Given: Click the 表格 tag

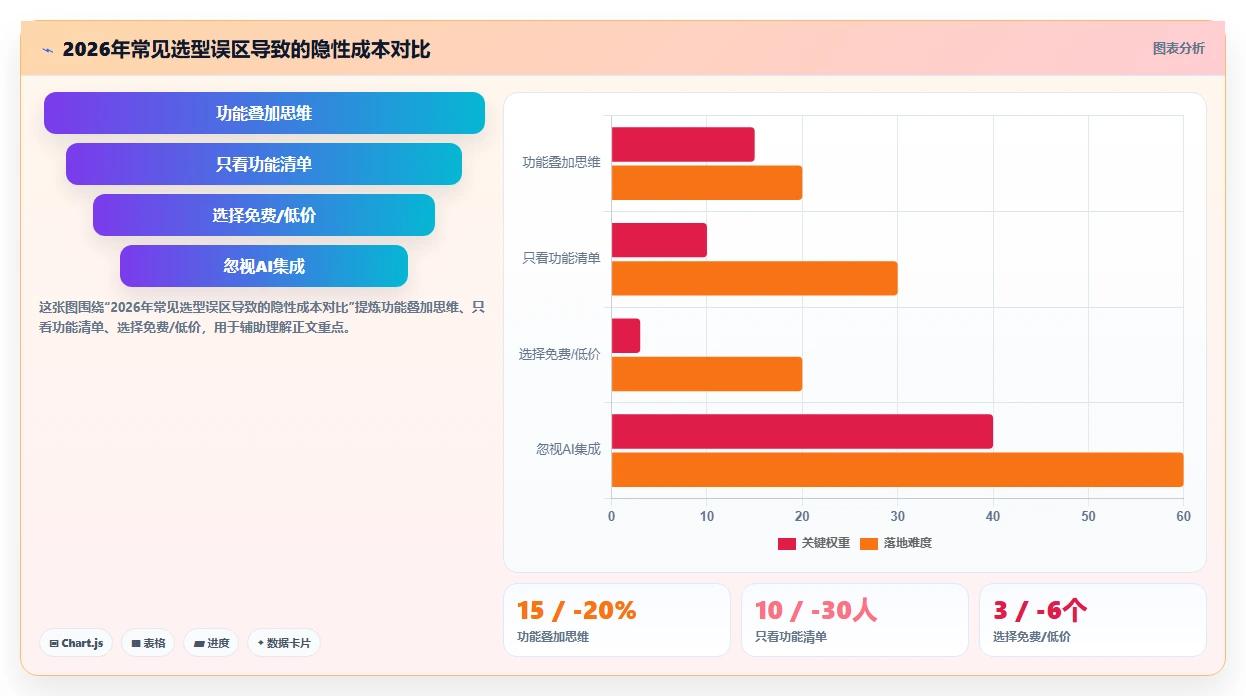Looking at the screenshot, I should tap(148, 643).
